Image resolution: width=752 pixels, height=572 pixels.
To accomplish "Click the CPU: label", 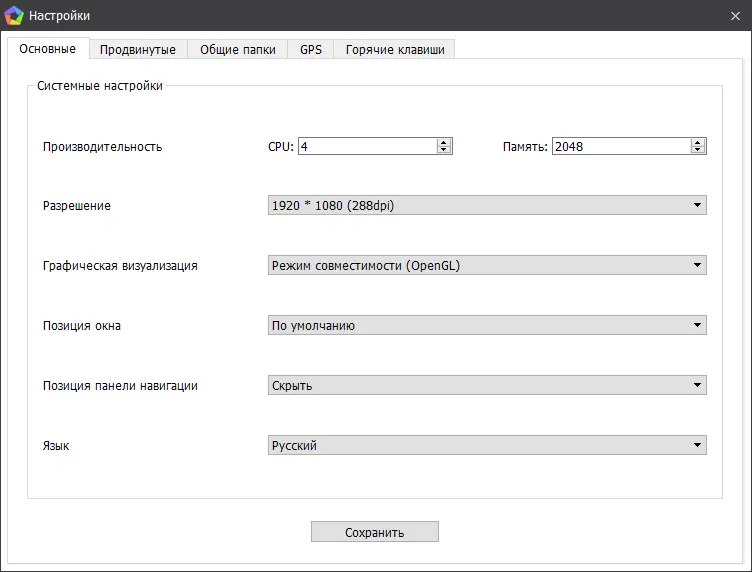I will (281, 147).
